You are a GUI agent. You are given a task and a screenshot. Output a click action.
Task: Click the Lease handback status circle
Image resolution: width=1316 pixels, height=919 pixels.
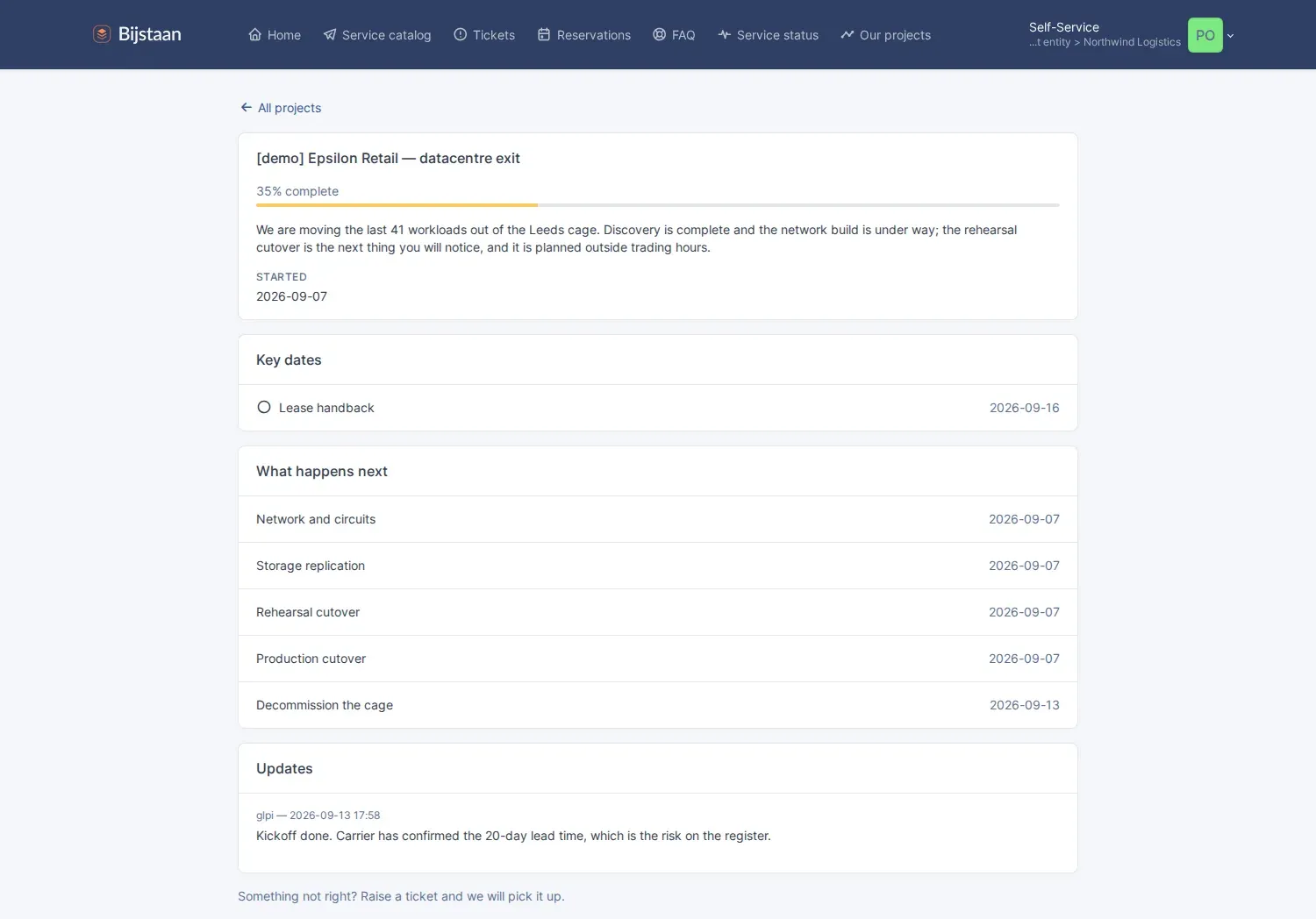pos(264,408)
